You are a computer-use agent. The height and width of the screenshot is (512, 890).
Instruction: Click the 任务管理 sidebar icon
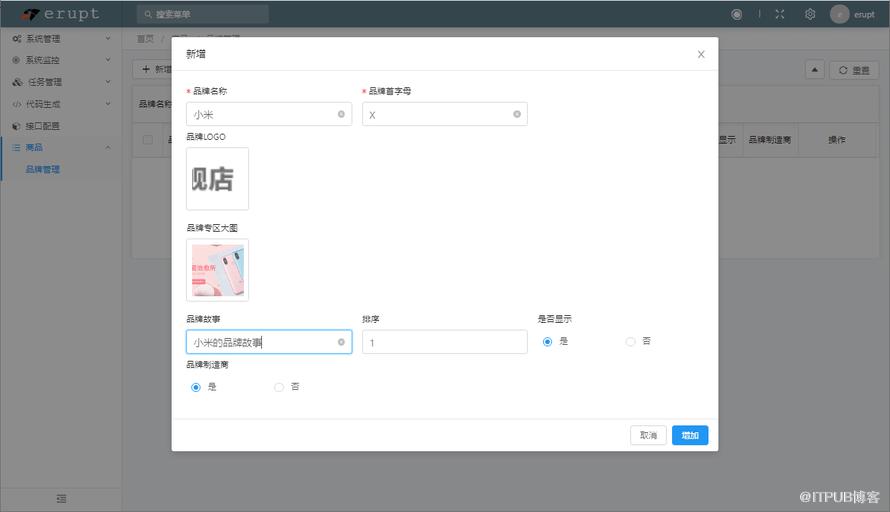17,82
